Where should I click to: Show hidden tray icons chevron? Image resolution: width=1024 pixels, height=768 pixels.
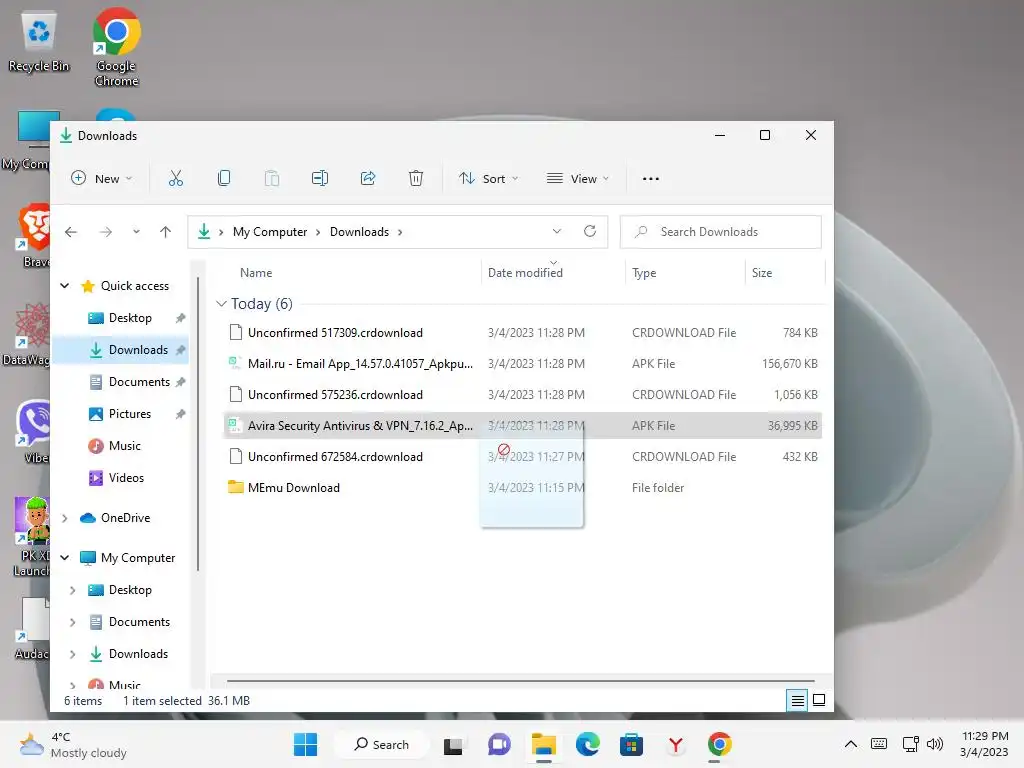click(x=850, y=744)
